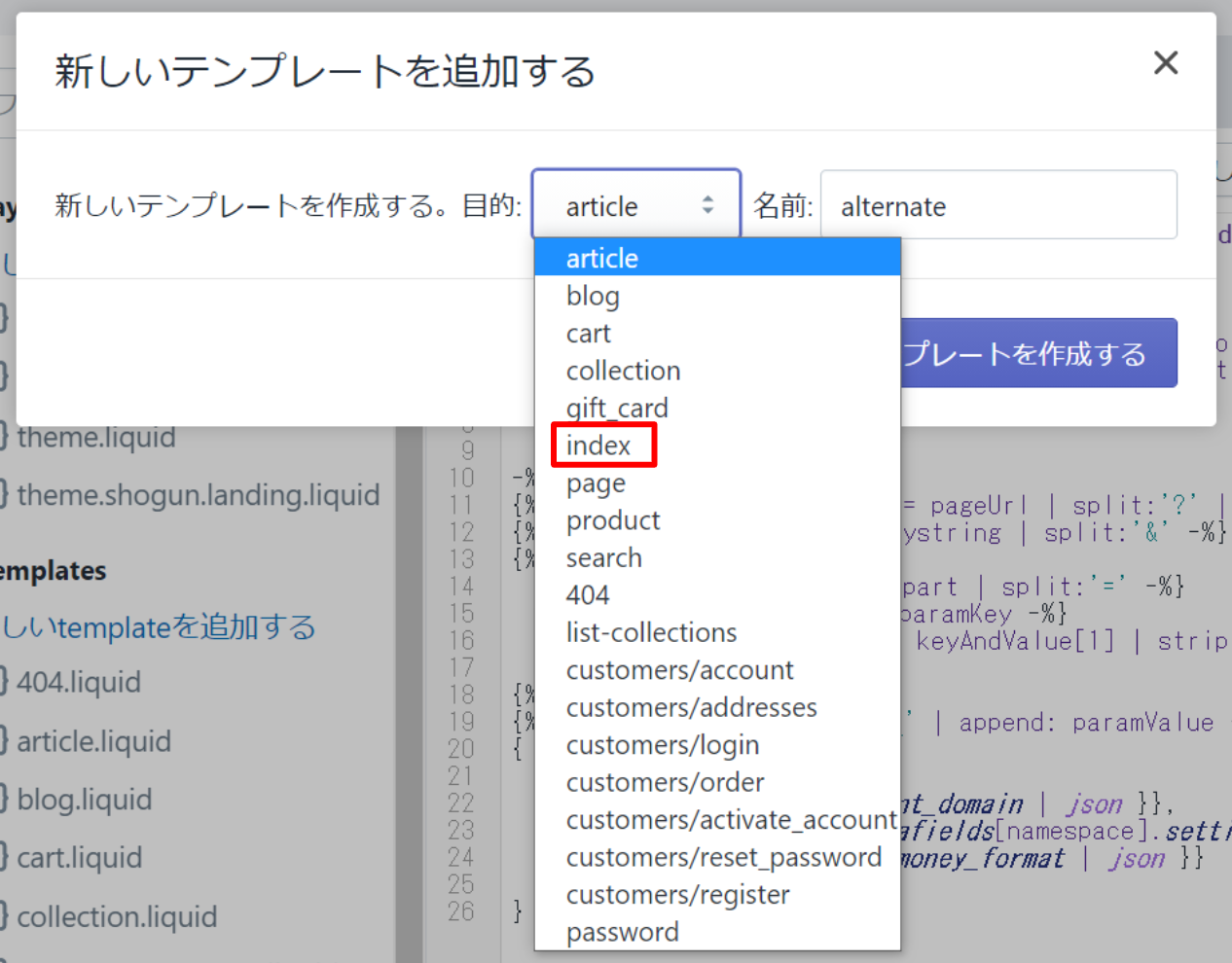Screen dimensions: 1232x963
Task: Select index template type
Action: tap(717, 446)
